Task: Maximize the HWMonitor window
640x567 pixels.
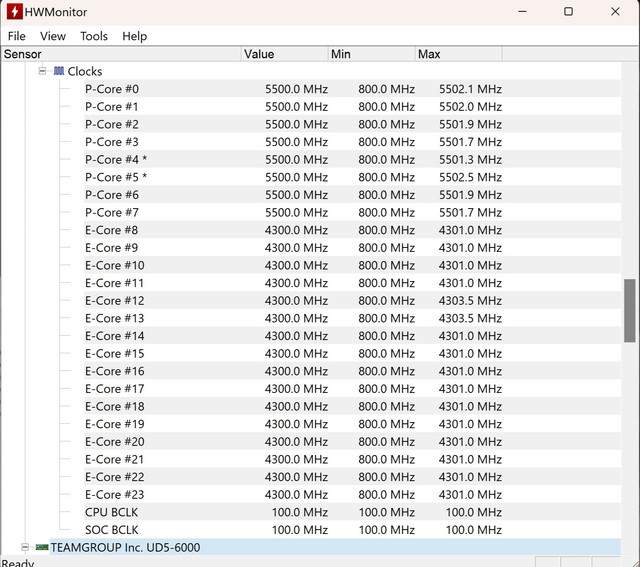Action: [568, 11]
